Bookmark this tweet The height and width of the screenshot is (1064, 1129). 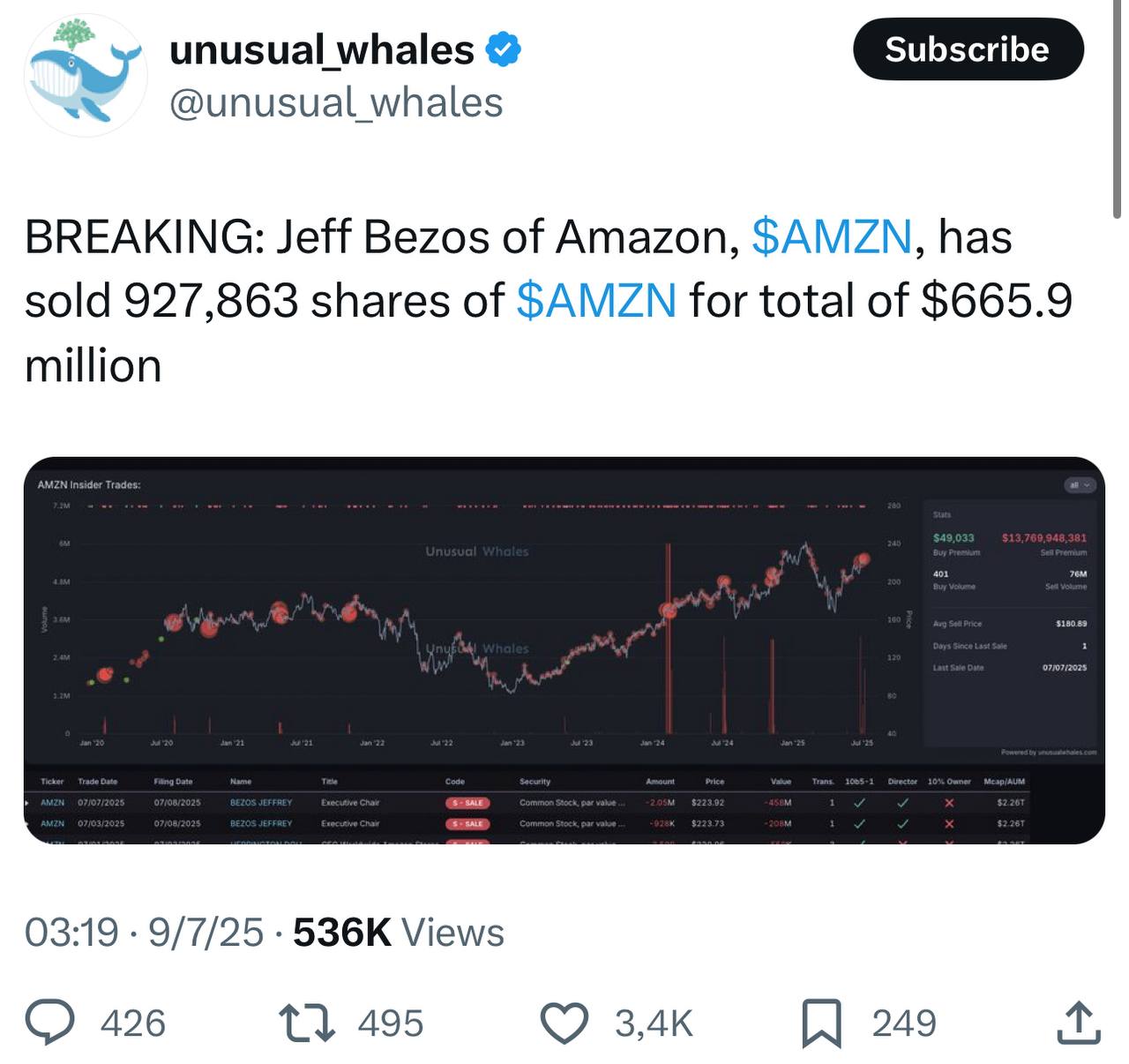point(821,1023)
